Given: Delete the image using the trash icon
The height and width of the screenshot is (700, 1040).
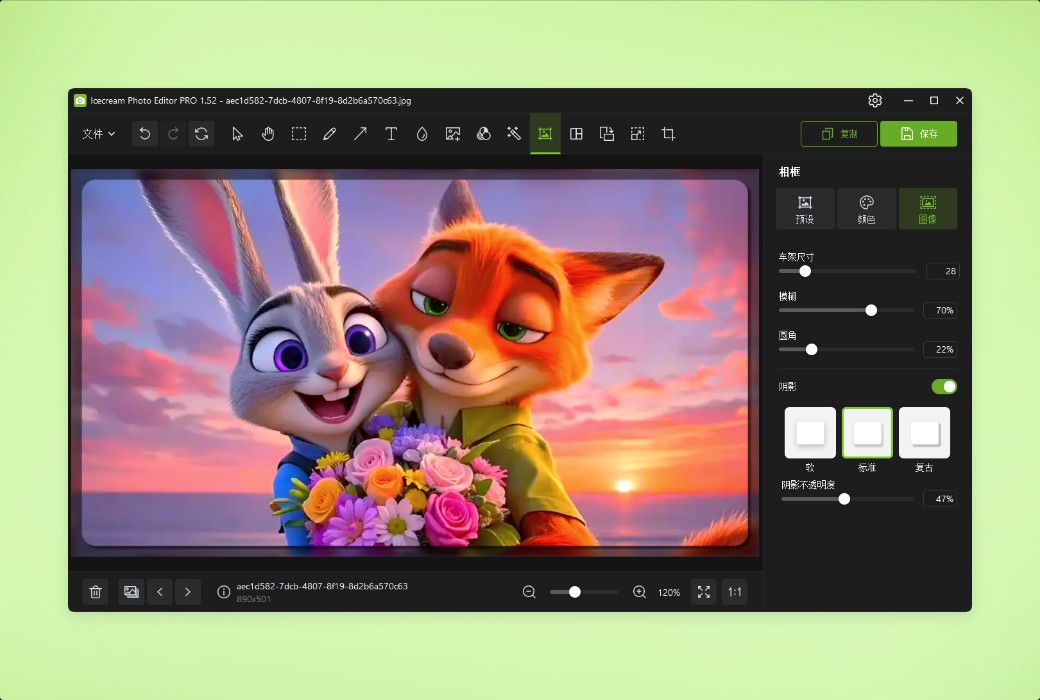Looking at the screenshot, I should [95, 592].
